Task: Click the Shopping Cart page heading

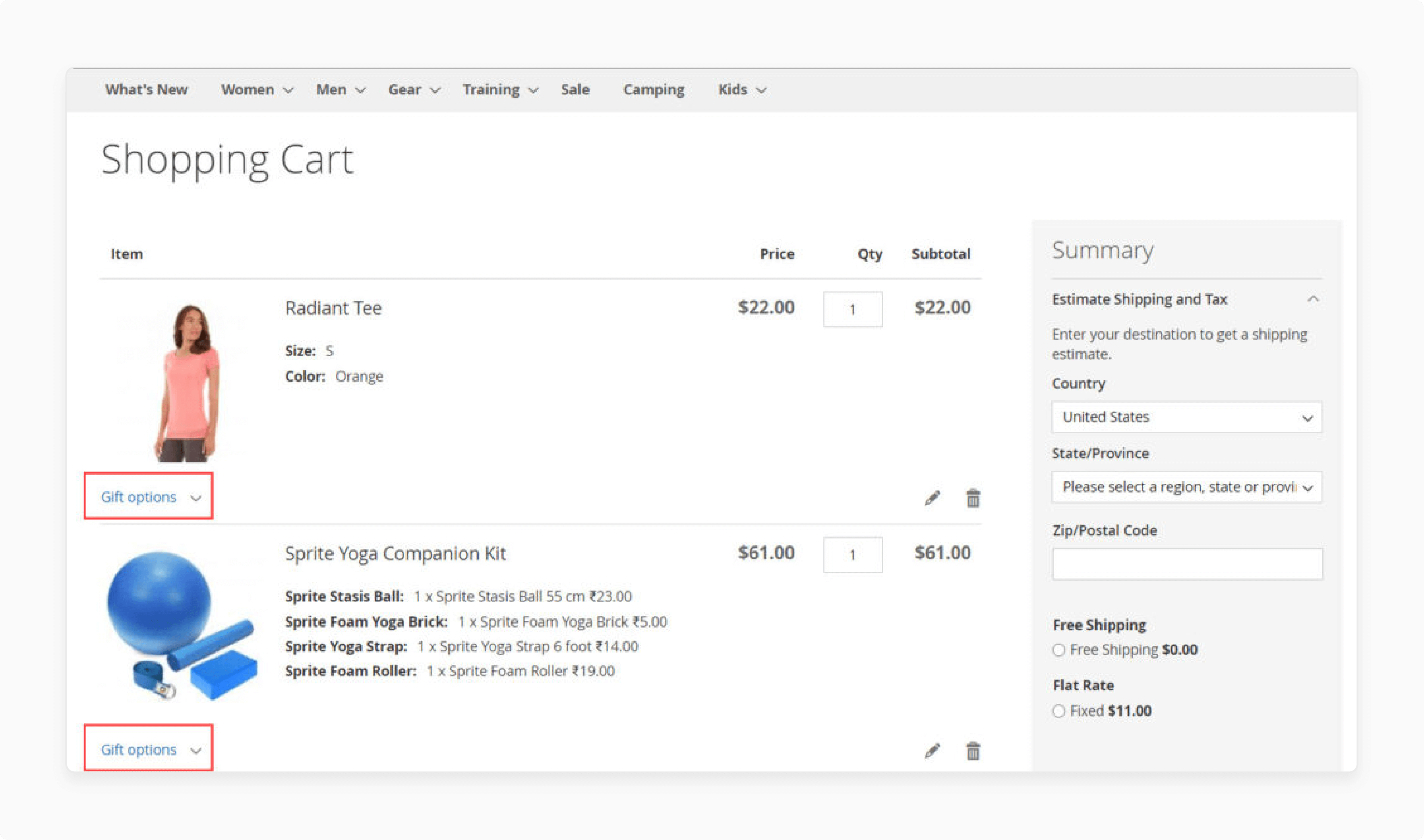Action: point(227,161)
